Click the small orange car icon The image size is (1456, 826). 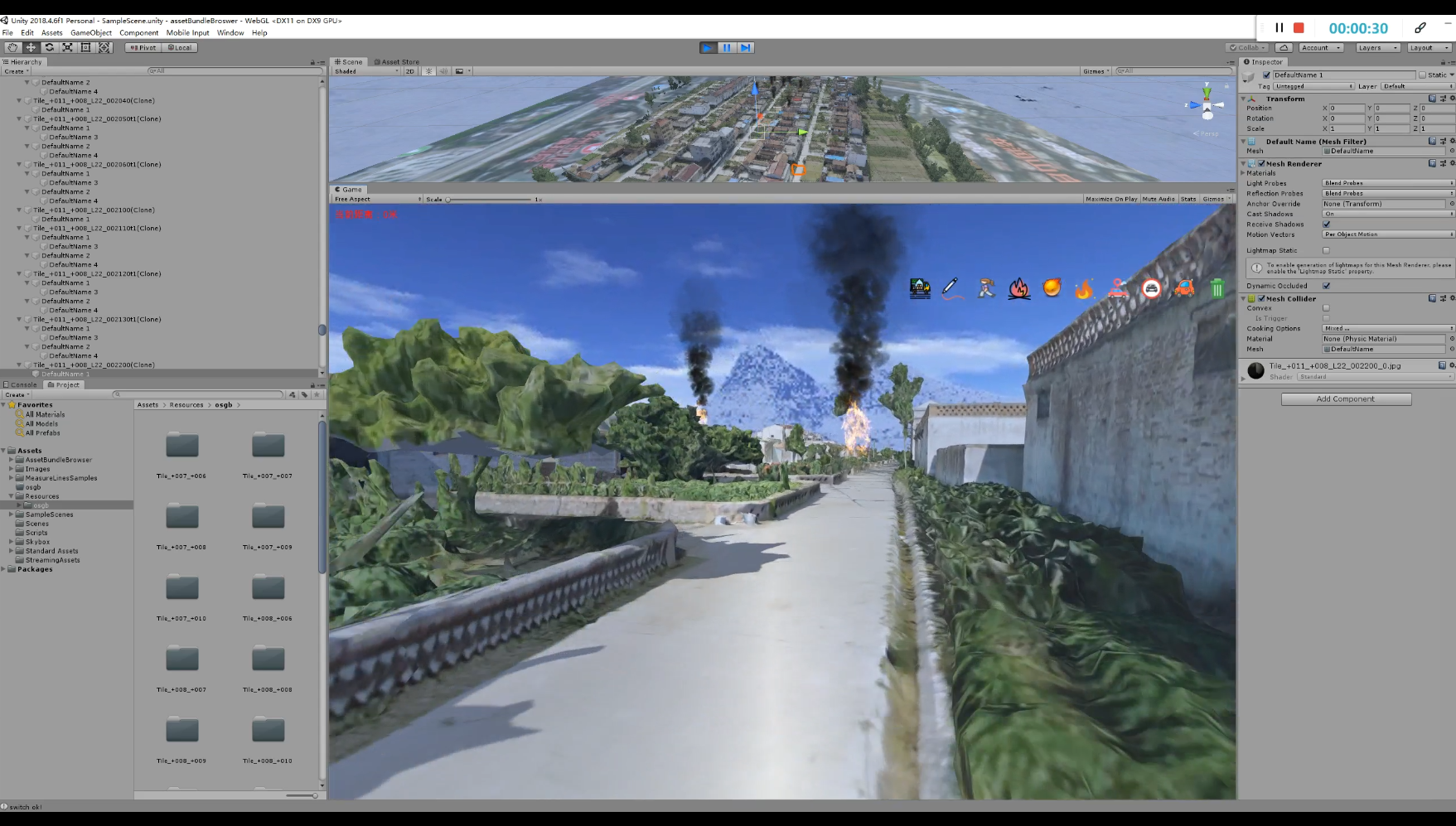tap(1184, 288)
